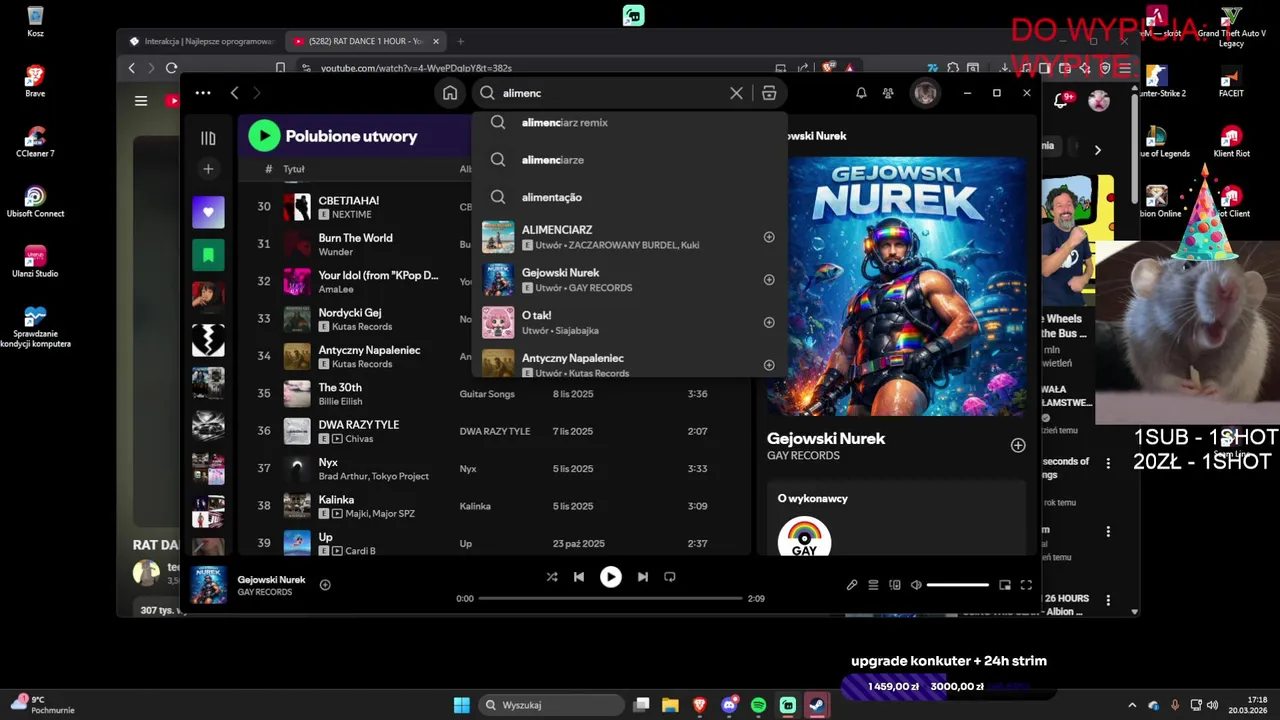Open Nyx album link
The width and height of the screenshot is (1280, 720).
468,469
